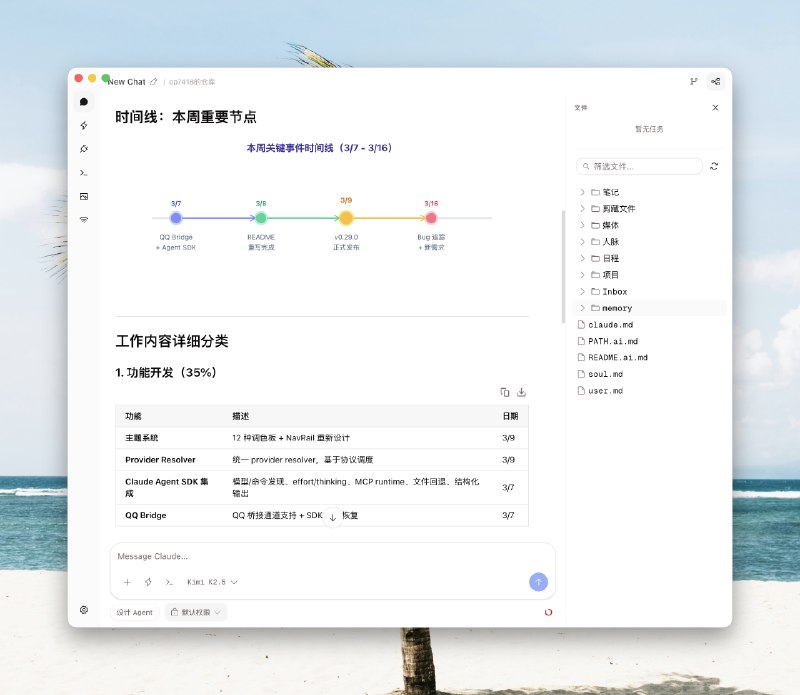This screenshot has width=800, height=695.
Task: Toggle the lightning option in the message input bar
Action: tap(147, 582)
